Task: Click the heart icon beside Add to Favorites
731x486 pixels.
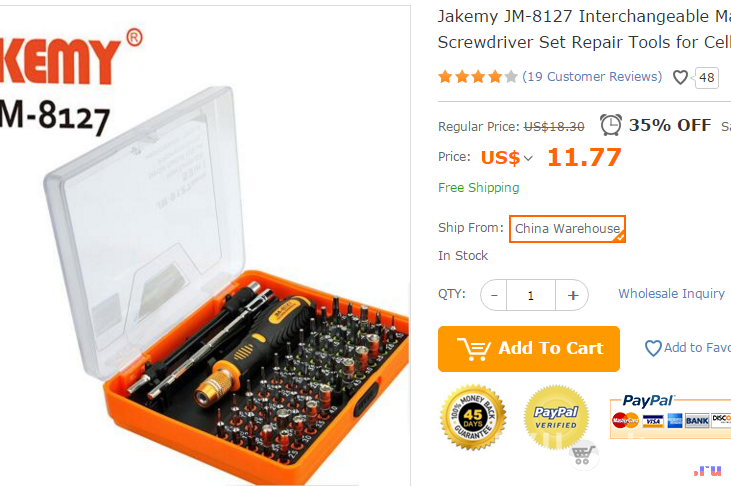Action: (653, 348)
